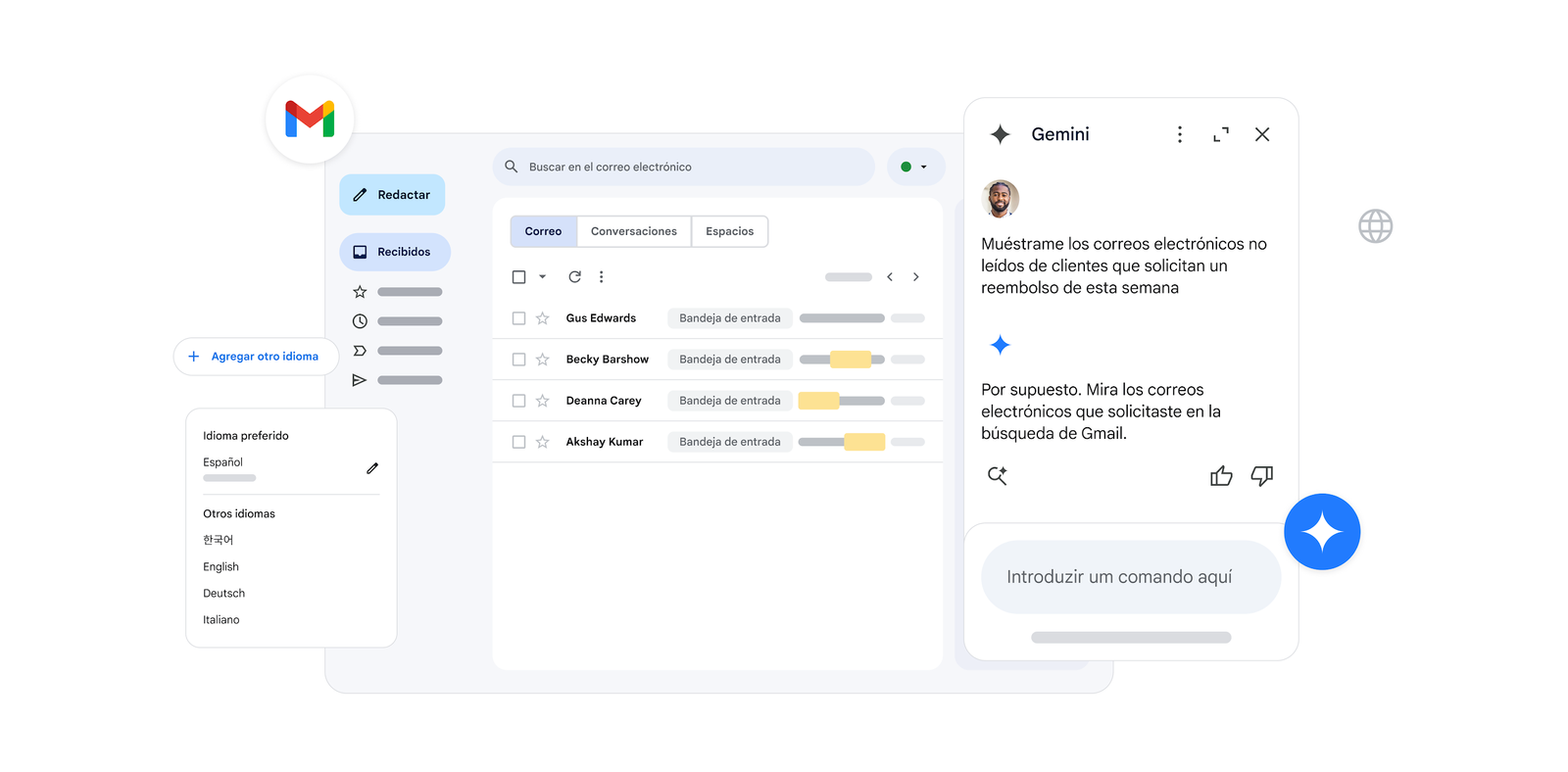The image size is (1568, 772).
Task: Expand the Gemini panel to full size
Action: click(x=1220, y=134)
